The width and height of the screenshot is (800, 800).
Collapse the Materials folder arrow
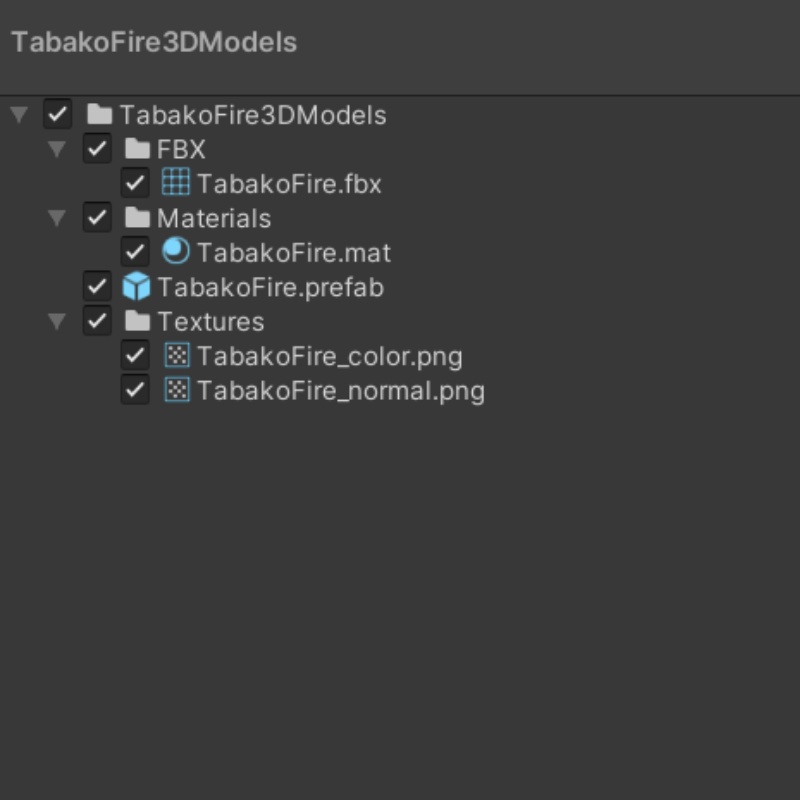pos(58,218)
